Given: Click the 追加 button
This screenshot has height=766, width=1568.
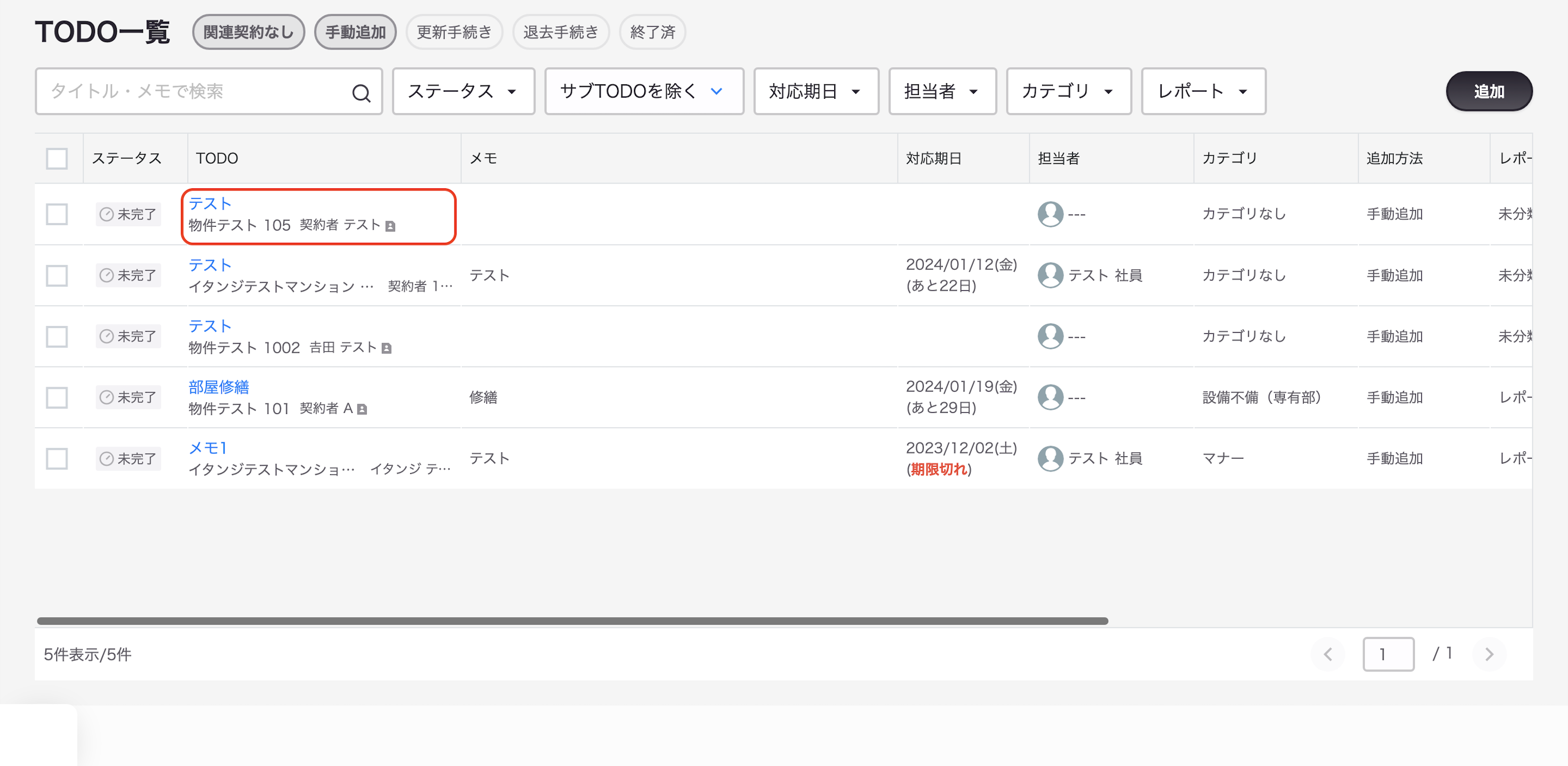Looking at the screenshot, I should pos(1489,91).
